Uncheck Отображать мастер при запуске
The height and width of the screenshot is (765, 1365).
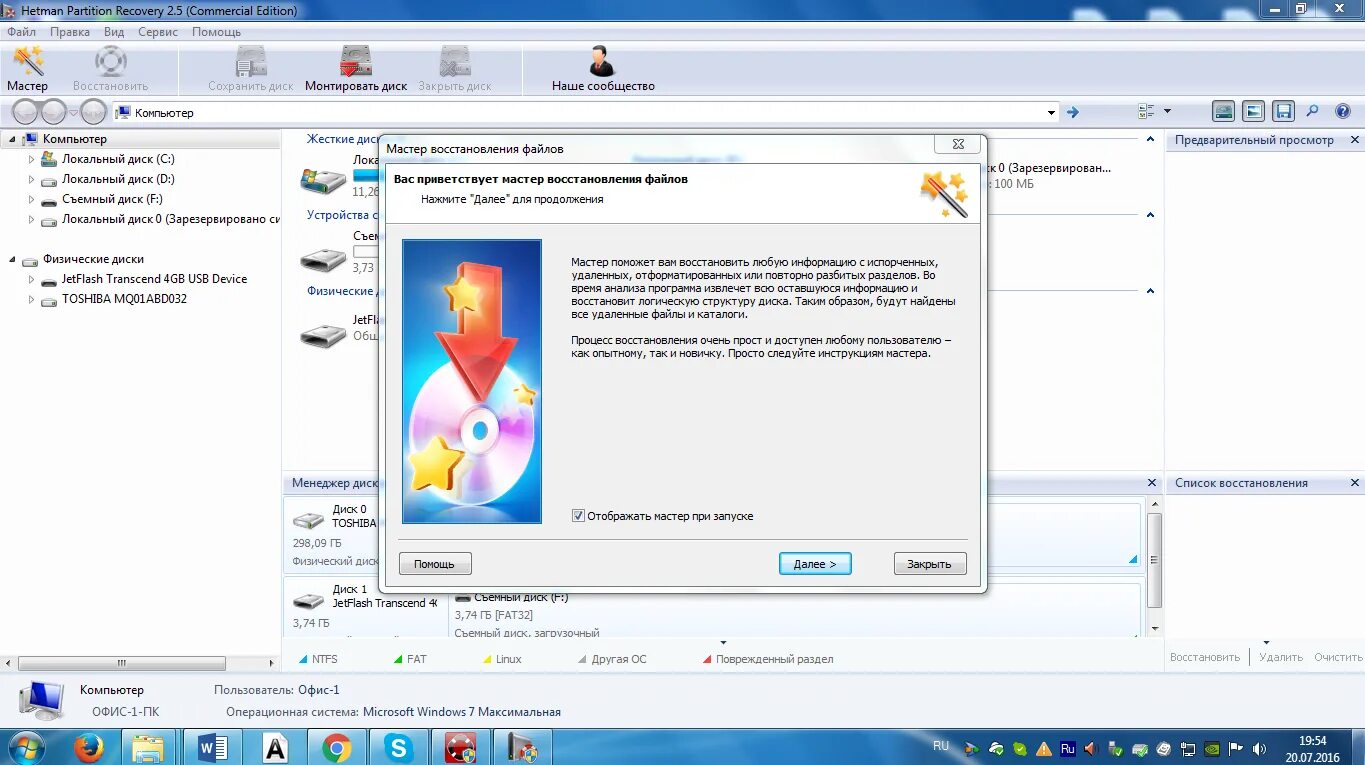[x=578, y=516]
